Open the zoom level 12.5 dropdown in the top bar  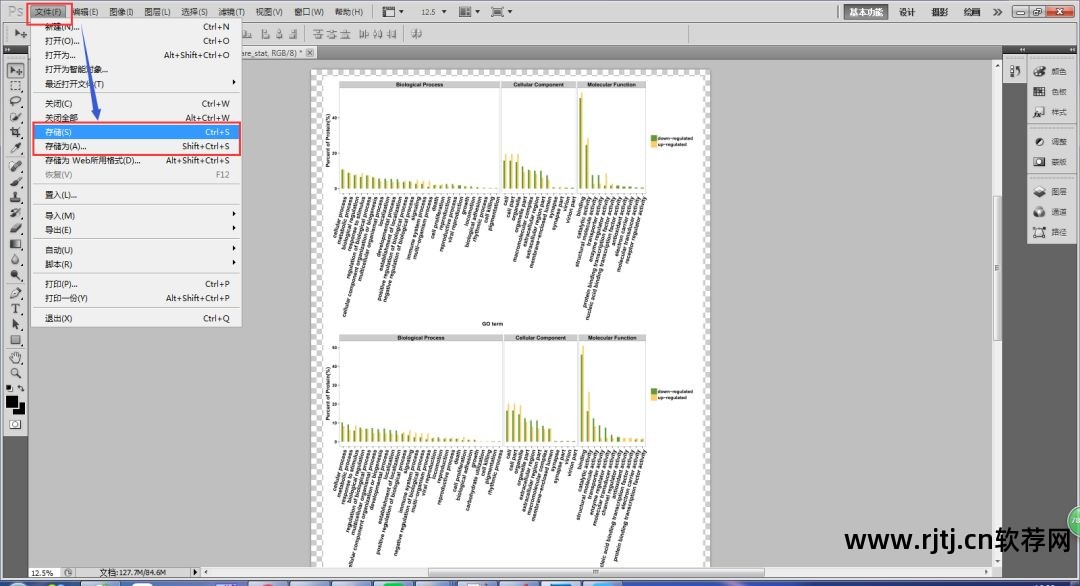435,12
